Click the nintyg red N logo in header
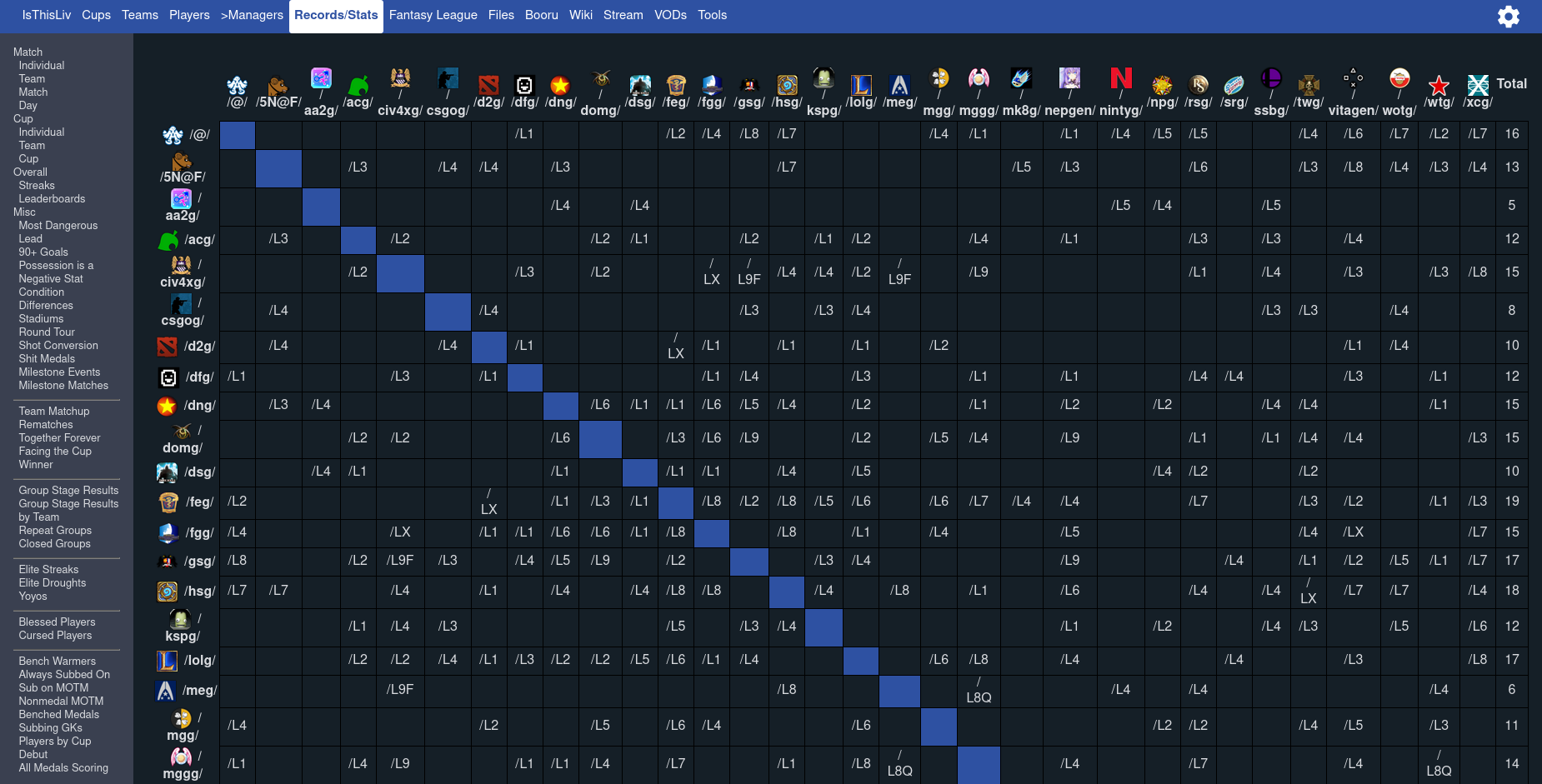The height and width of the screenshot is (784, 1542). click(1121, 77)
